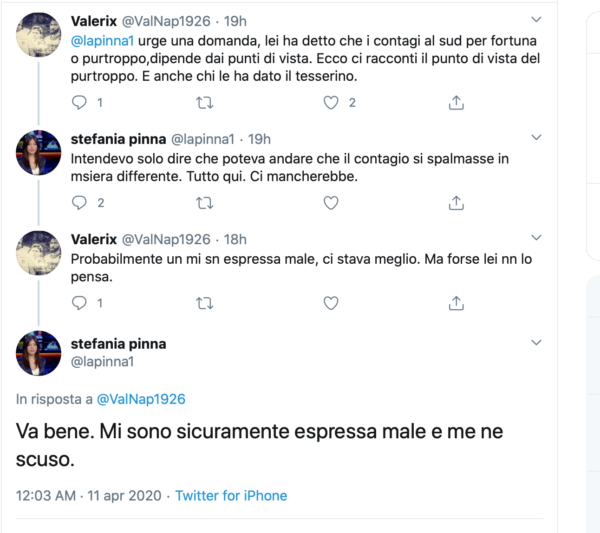Reply to Valerix's first tweet
600x533 pixels.
click(x=81, y=102)
